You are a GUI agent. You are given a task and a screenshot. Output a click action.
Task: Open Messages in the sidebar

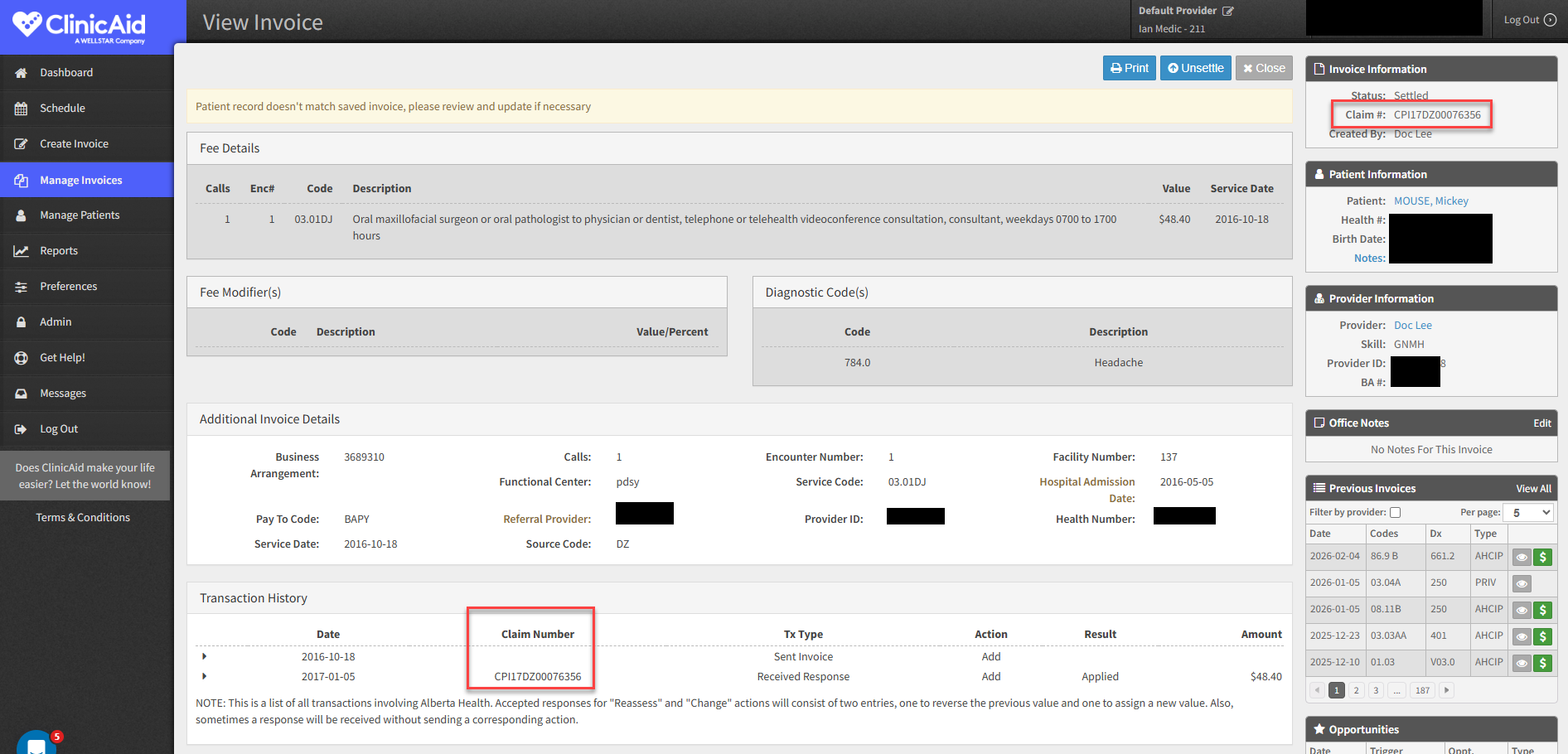pos(86,394)
